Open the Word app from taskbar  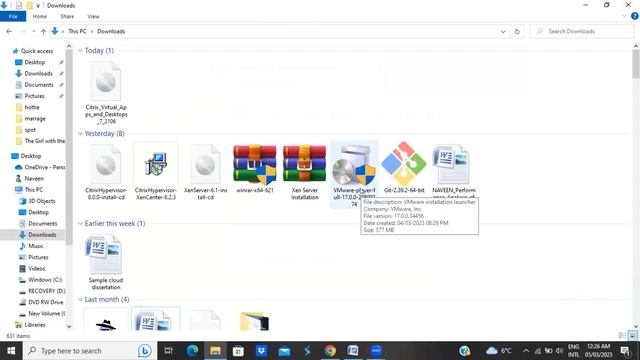click(x=353, y=351)
